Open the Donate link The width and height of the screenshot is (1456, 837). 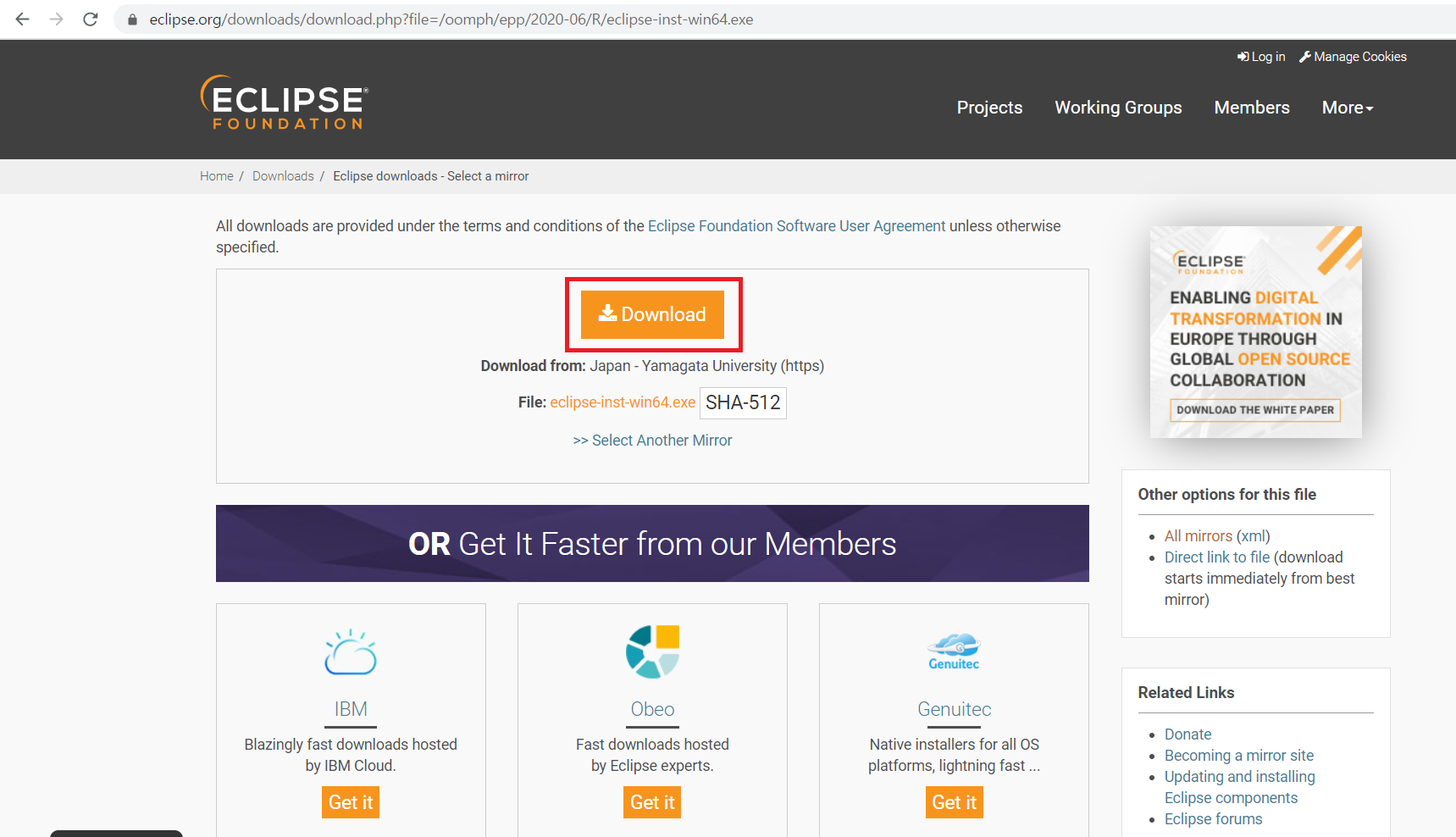point(1187,734)
